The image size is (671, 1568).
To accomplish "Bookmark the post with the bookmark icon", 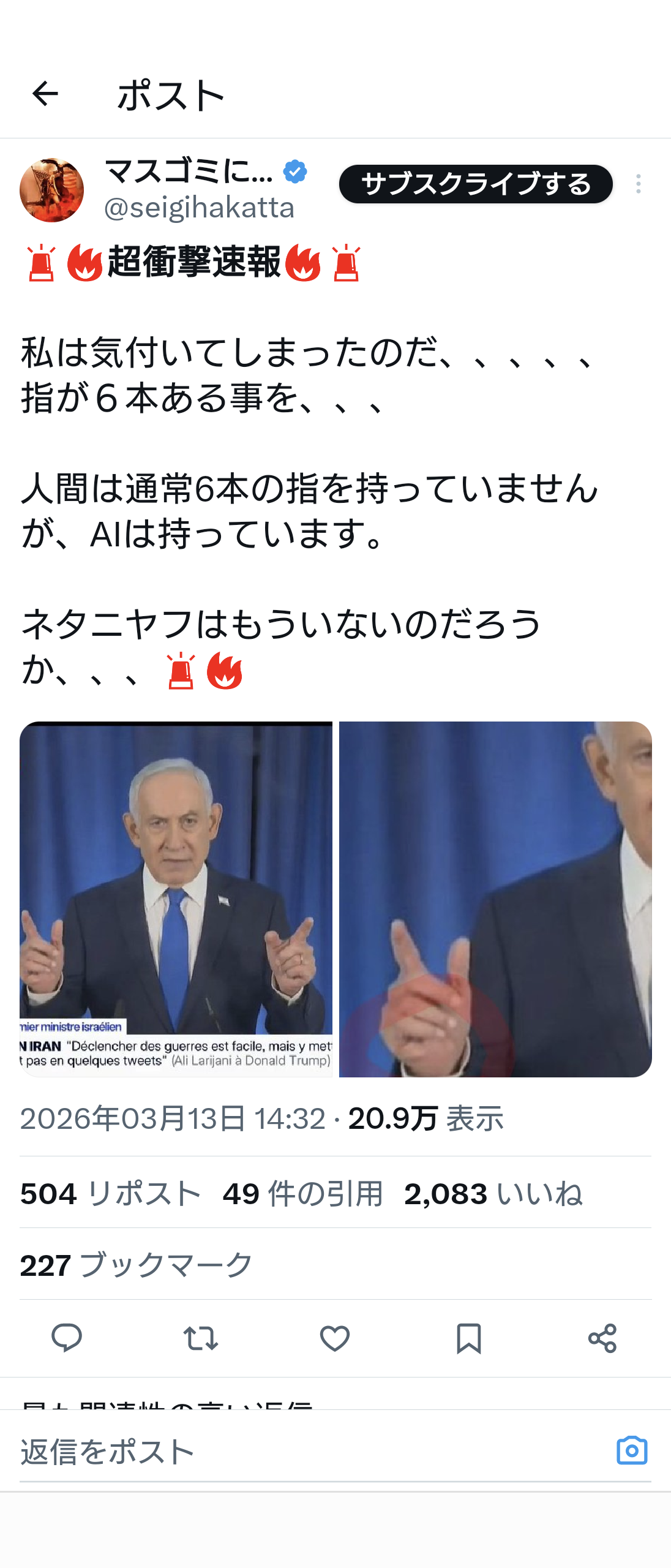I will tap(469, 1338).
